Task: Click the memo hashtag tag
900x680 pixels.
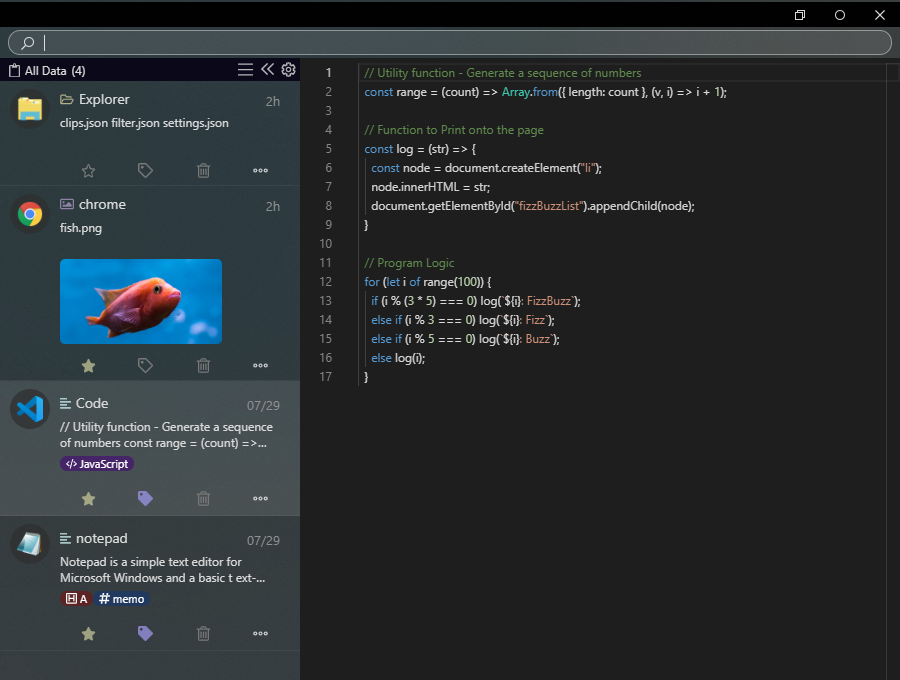Action: [122, 599]
